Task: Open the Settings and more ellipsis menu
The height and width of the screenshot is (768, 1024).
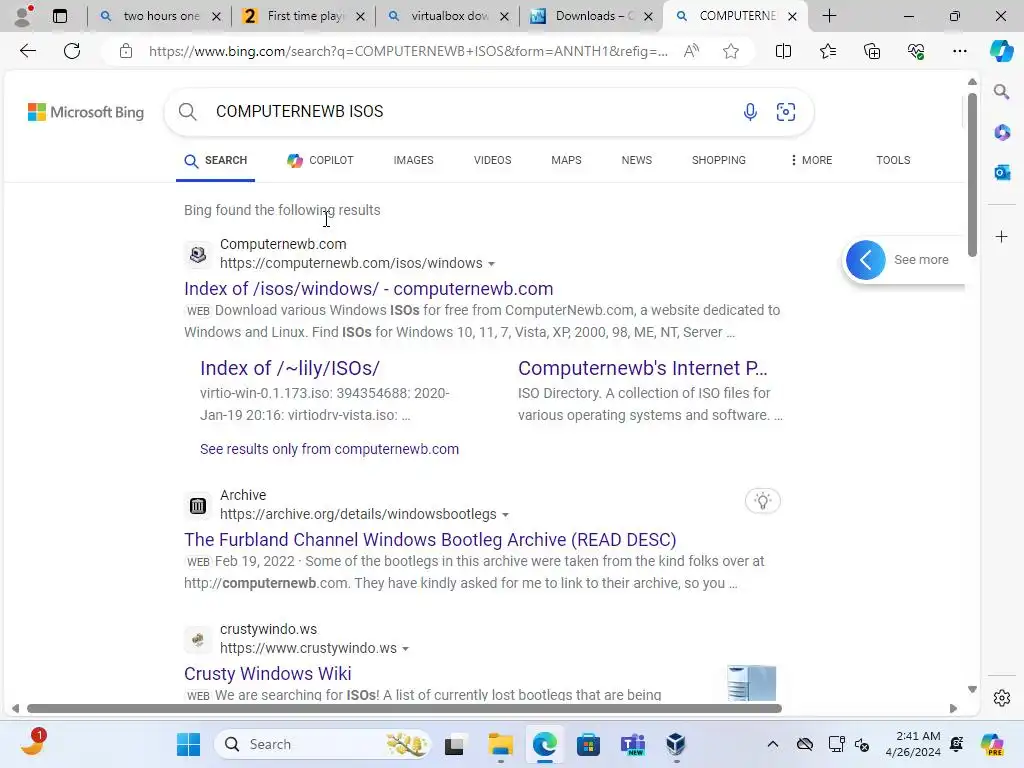Action: coord(959,51)
